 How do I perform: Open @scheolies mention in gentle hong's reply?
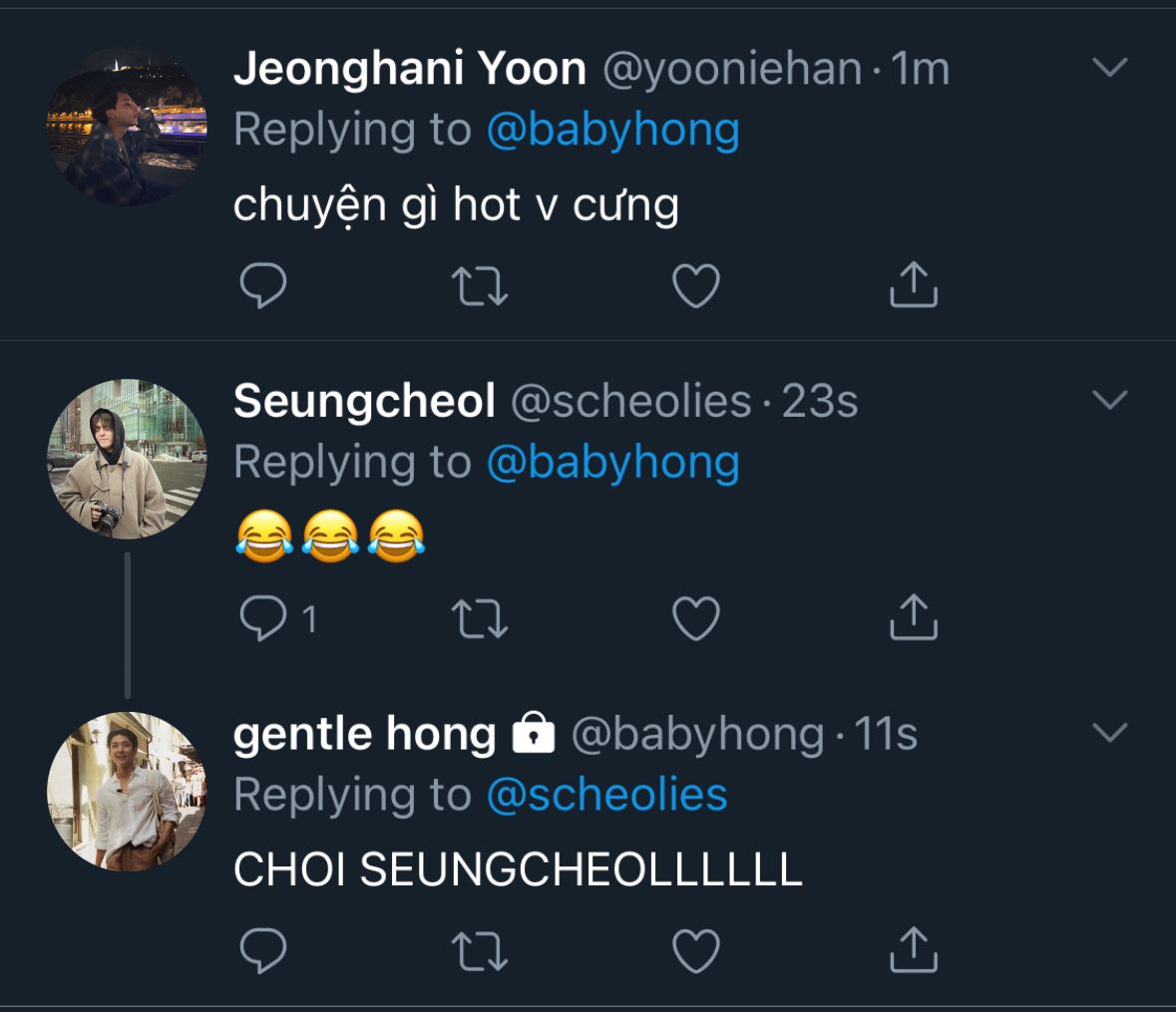[606, 795]
